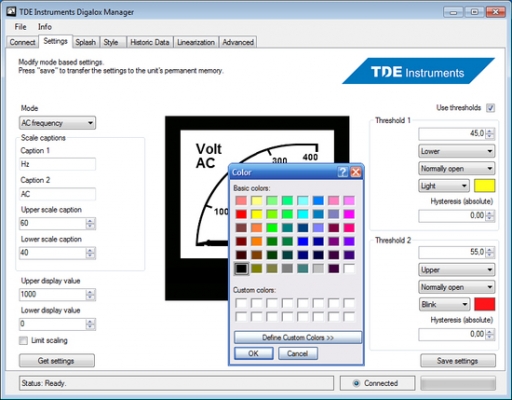Click the Color dialog help question-mark icon
This screenshot has width=512, height=400.
click(x=342, y=172)
